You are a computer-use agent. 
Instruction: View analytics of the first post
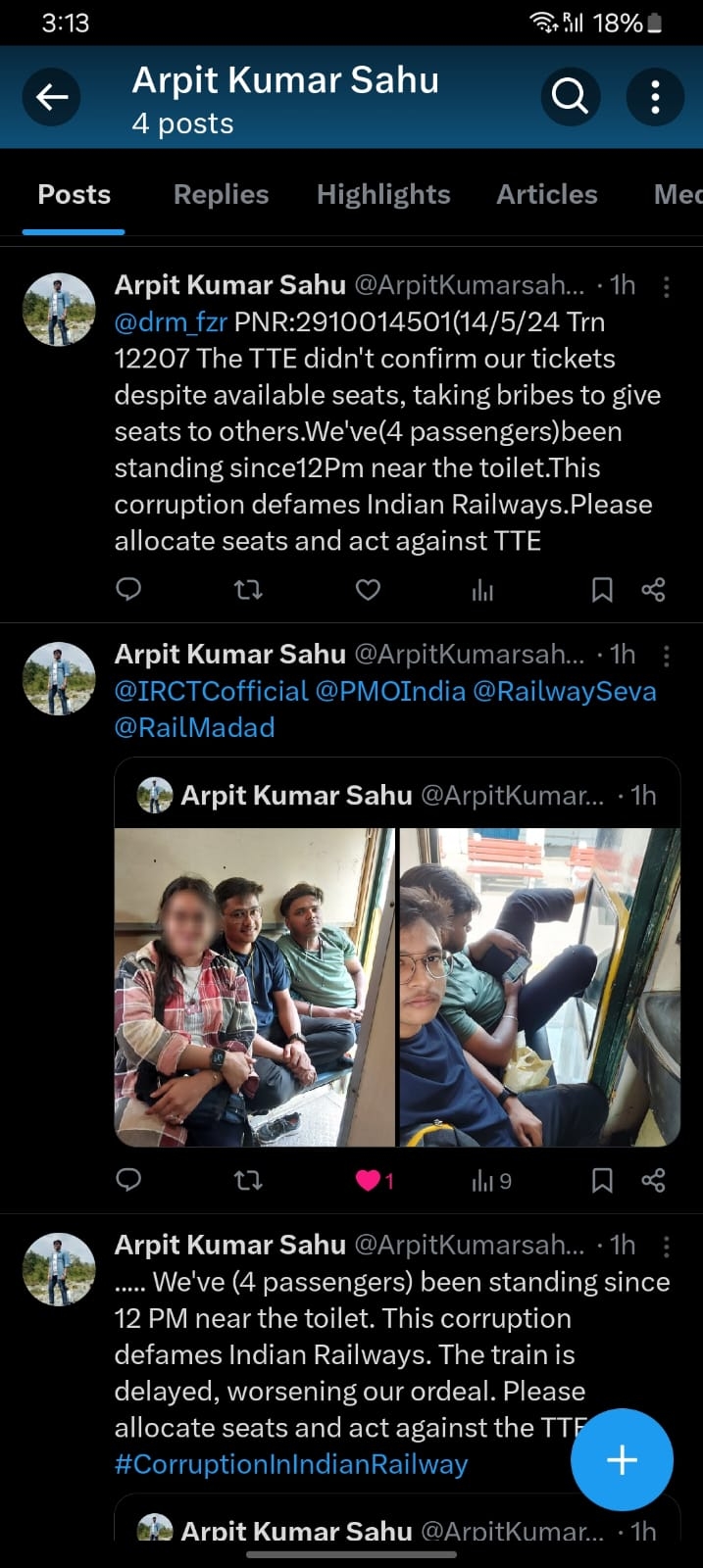click(x=482, y=589)
